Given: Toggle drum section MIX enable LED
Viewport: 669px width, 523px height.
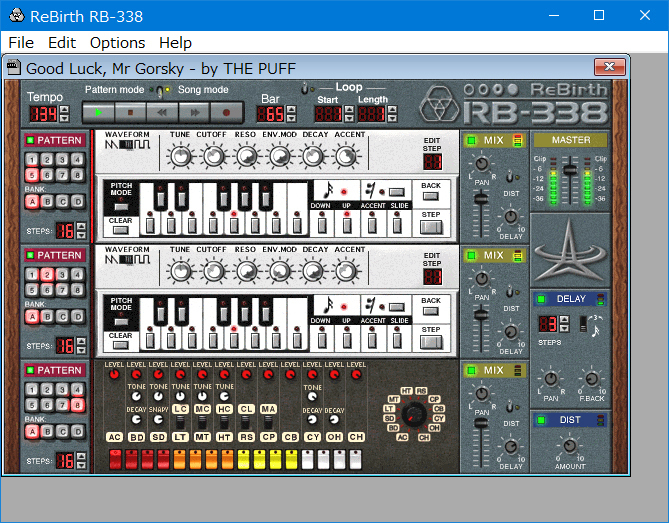Looking at the screenshot, I should coord(471,370).
